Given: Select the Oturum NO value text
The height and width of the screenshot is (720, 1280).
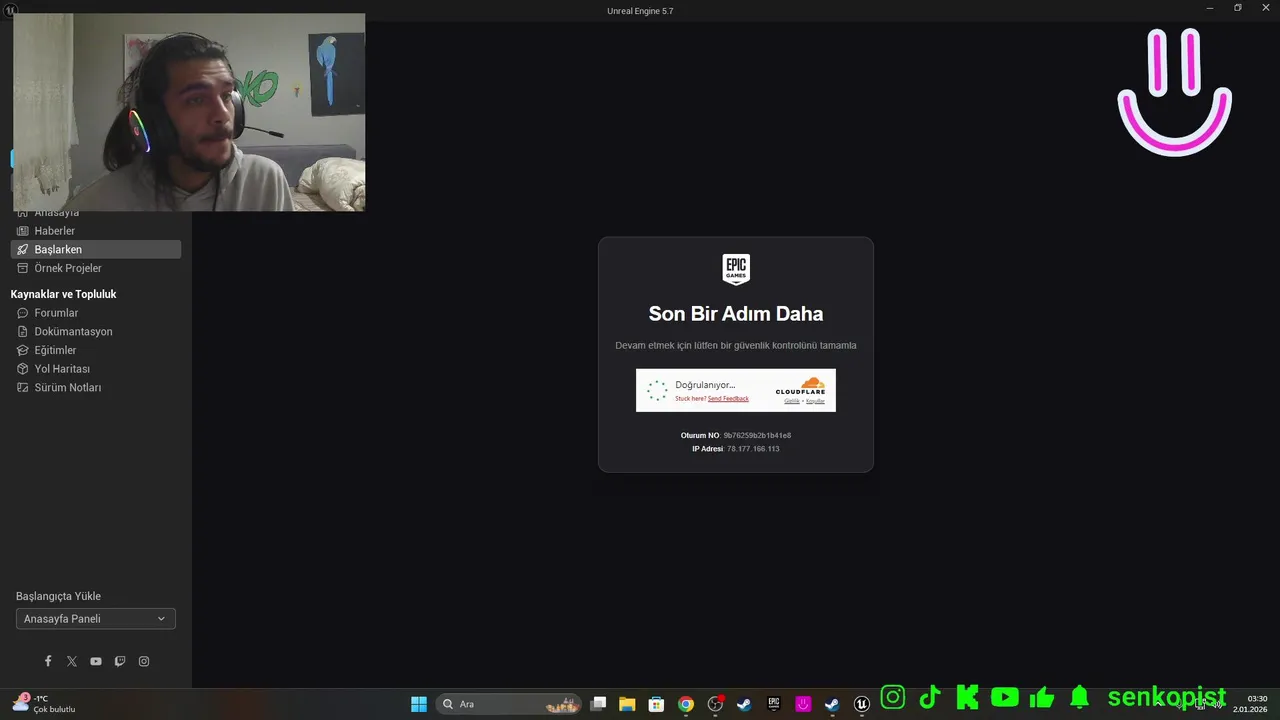Looking at the screenshot, I should [x=757, y=436].
